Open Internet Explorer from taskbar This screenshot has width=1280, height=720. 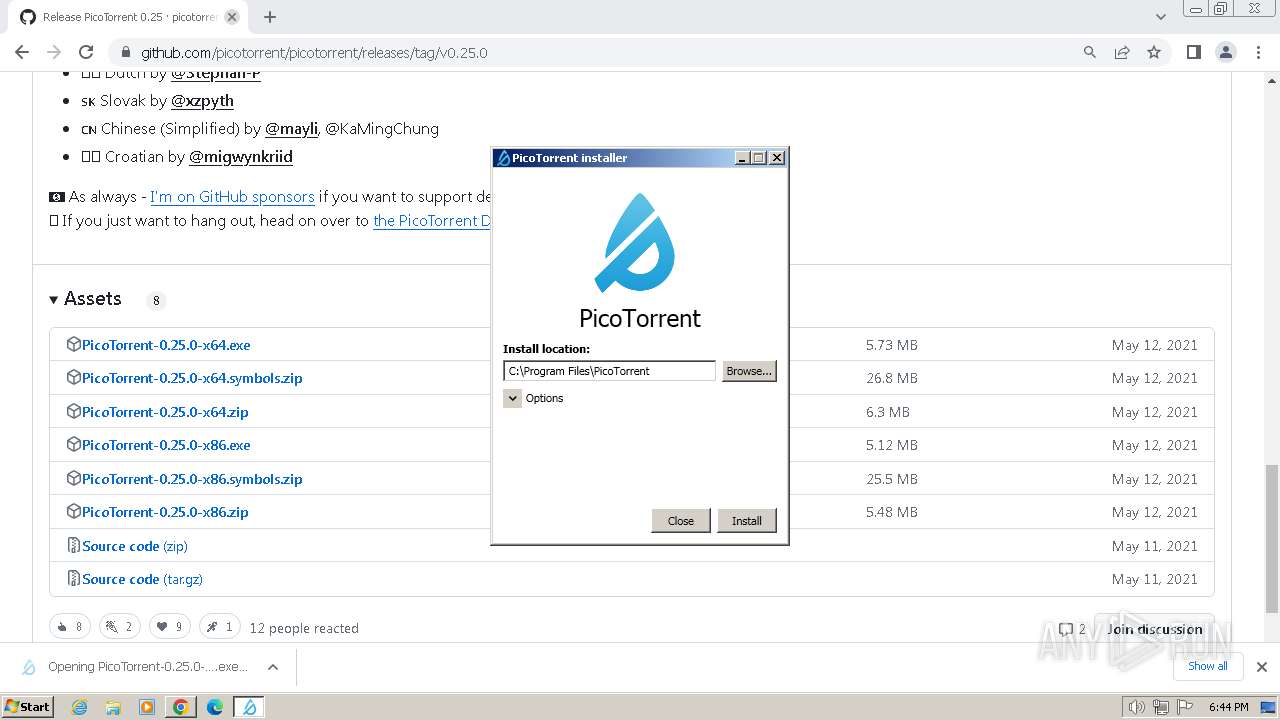[x=80, y=707]
